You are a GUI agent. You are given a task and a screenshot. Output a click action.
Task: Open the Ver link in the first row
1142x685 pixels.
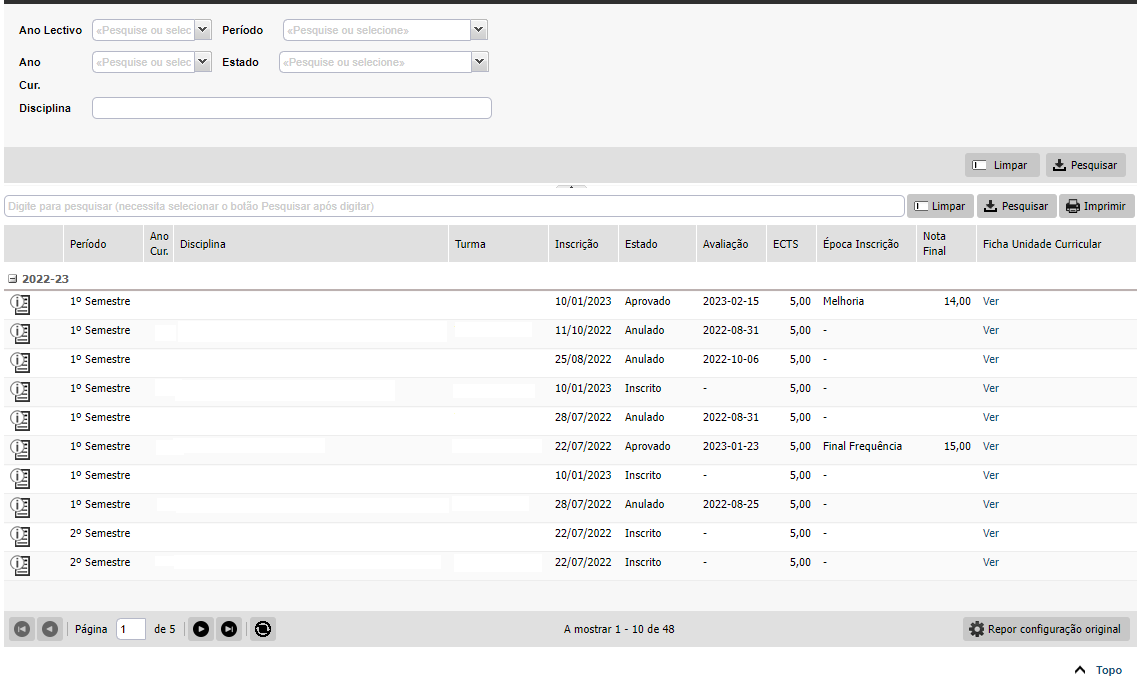[990, 301]
